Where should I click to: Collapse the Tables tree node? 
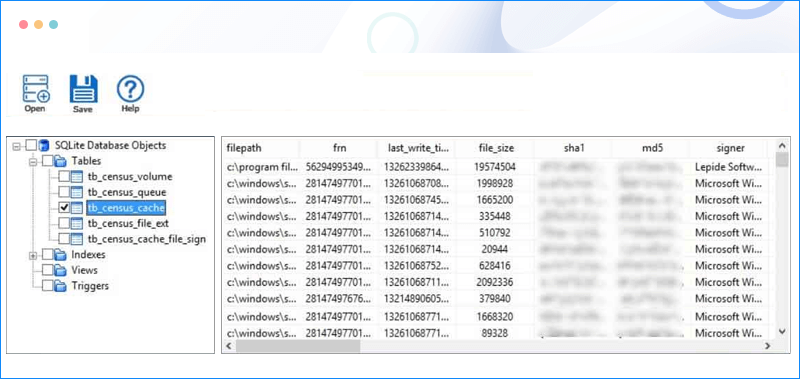click(x=33, y=162)
